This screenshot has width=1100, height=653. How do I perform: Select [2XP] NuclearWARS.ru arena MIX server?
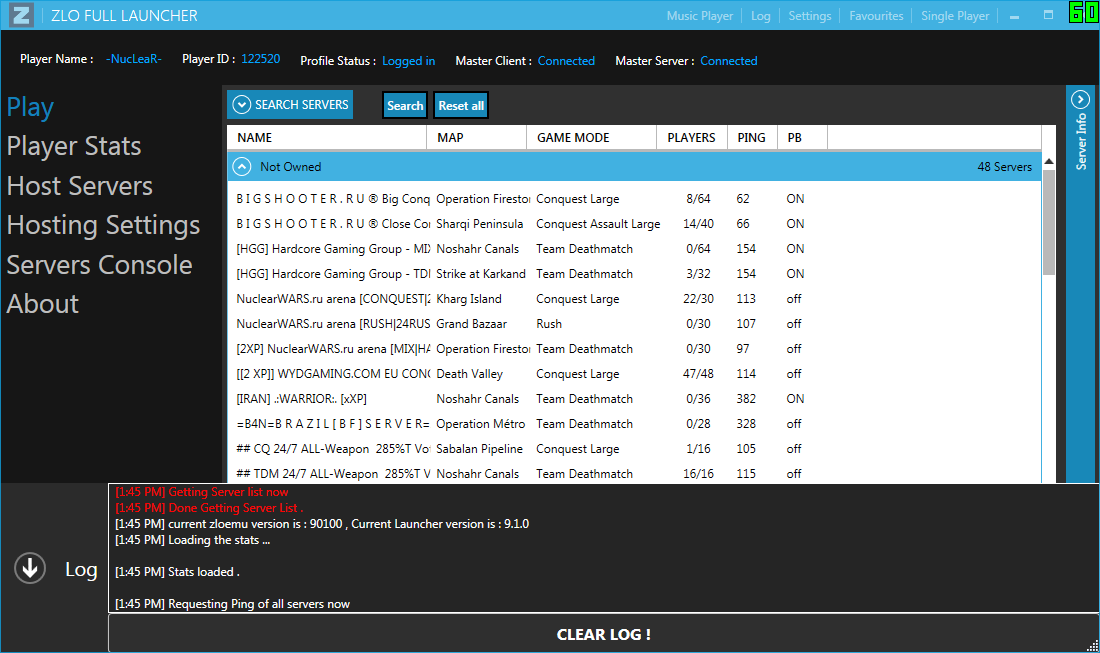634,349
